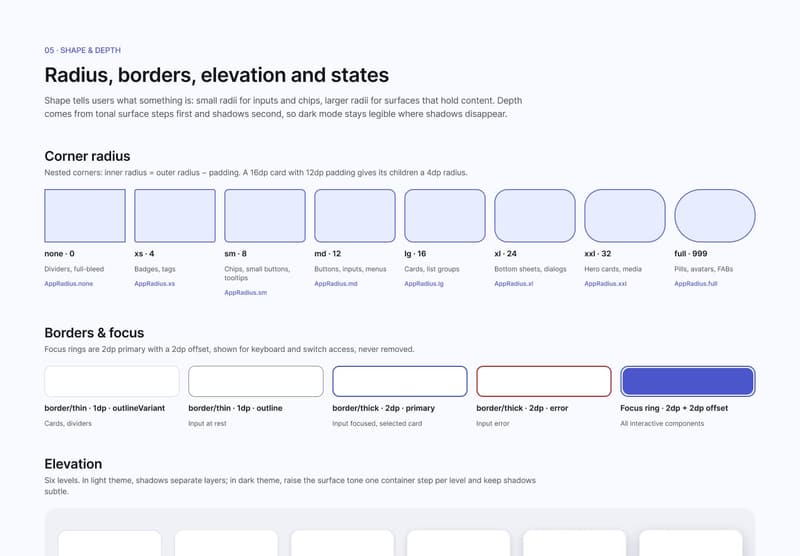Click the sm · 8 radius sample box
Screen dimensions: 800x556
265,216
